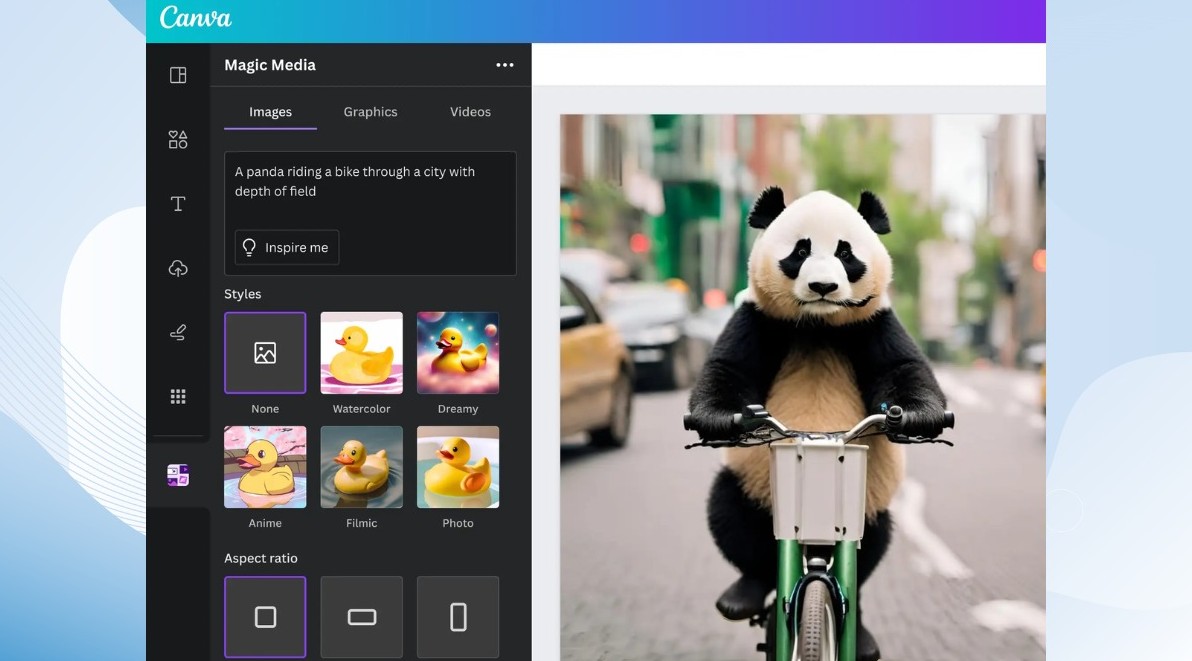Select the square aspect ratio

pos(265,617)
